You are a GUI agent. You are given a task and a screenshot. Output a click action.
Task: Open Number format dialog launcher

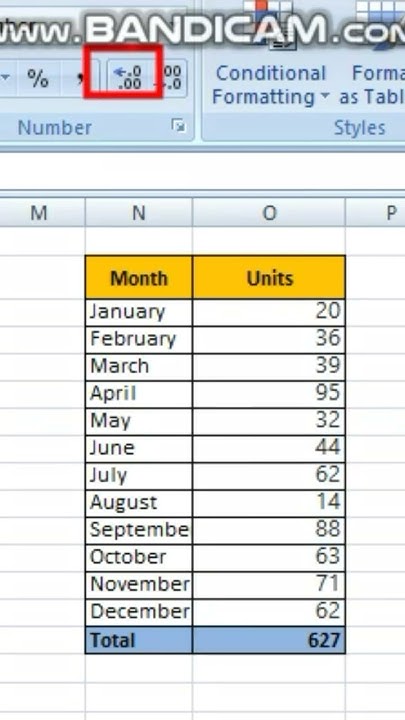(178, 126)
